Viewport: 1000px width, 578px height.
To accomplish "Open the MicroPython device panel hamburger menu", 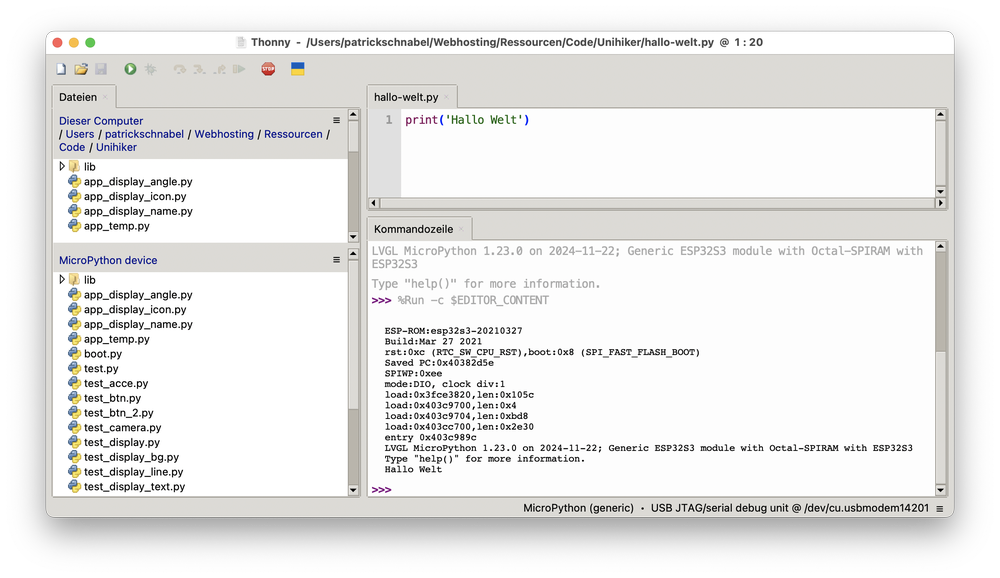I will coord(337,260).
